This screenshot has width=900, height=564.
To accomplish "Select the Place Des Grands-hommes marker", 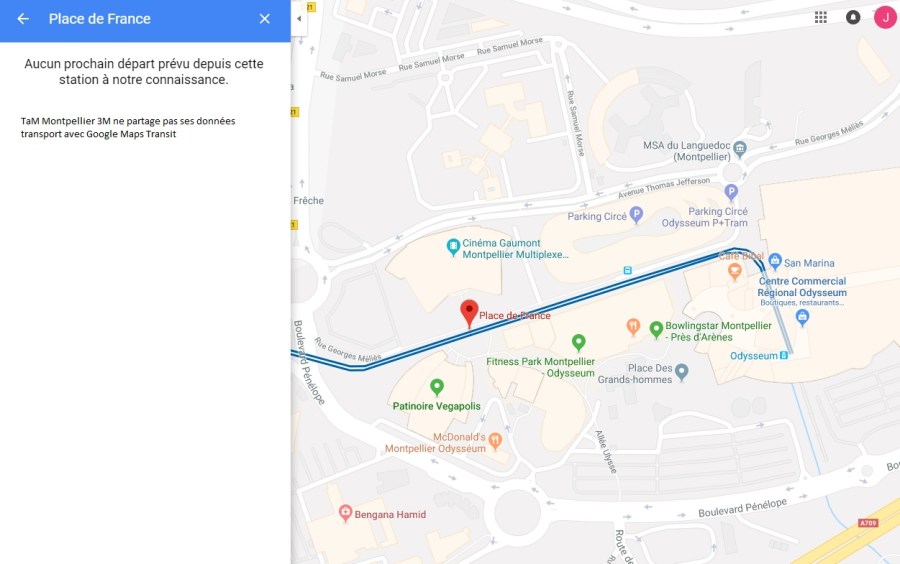I will (681, 372).
